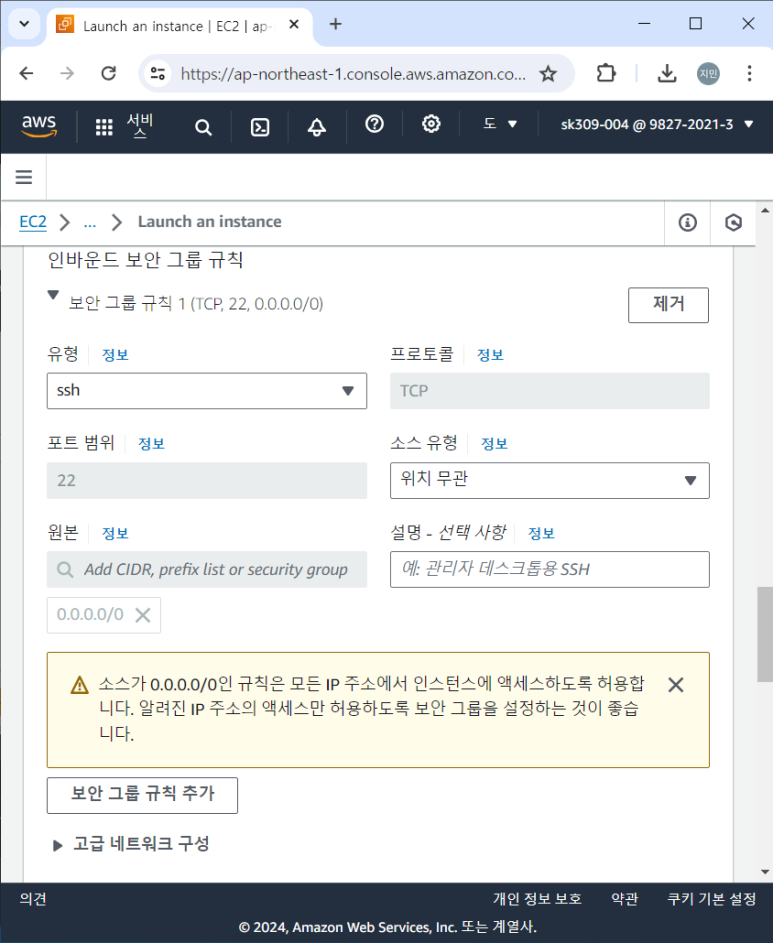This screenshot has height=943, width=773.
Task: Open notifications bell
Action: click(317, 127)
